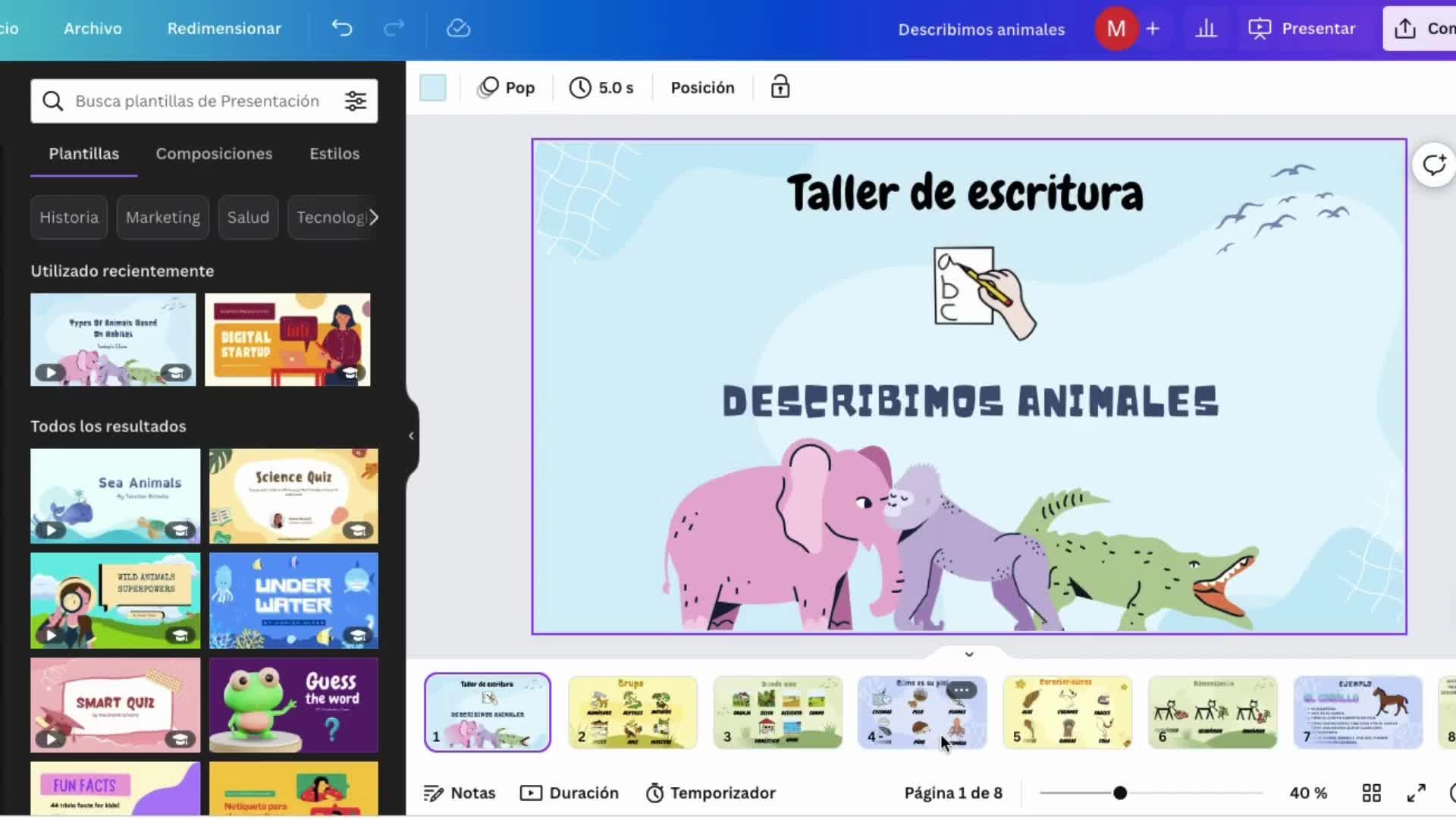Viewport: 1456px width, 819px height.
Task: Click the undo arrow icon
Action: [342, 29]
